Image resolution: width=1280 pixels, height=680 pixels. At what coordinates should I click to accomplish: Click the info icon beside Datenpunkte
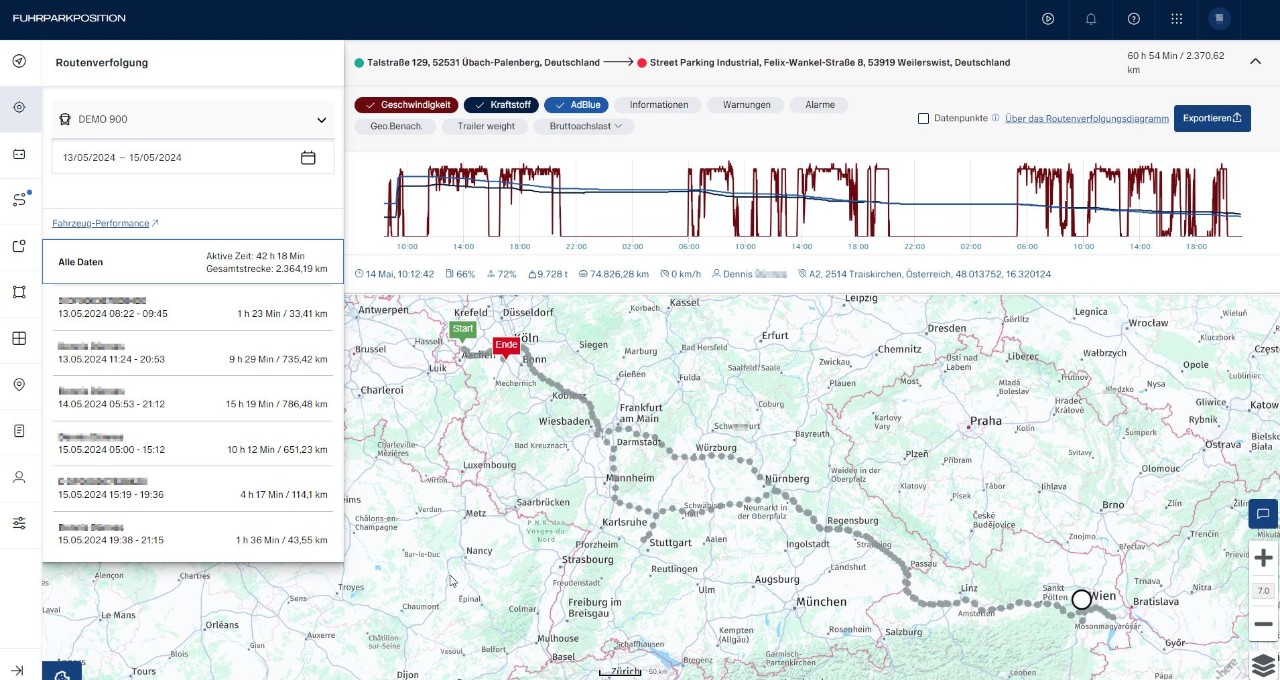point(995,118)
